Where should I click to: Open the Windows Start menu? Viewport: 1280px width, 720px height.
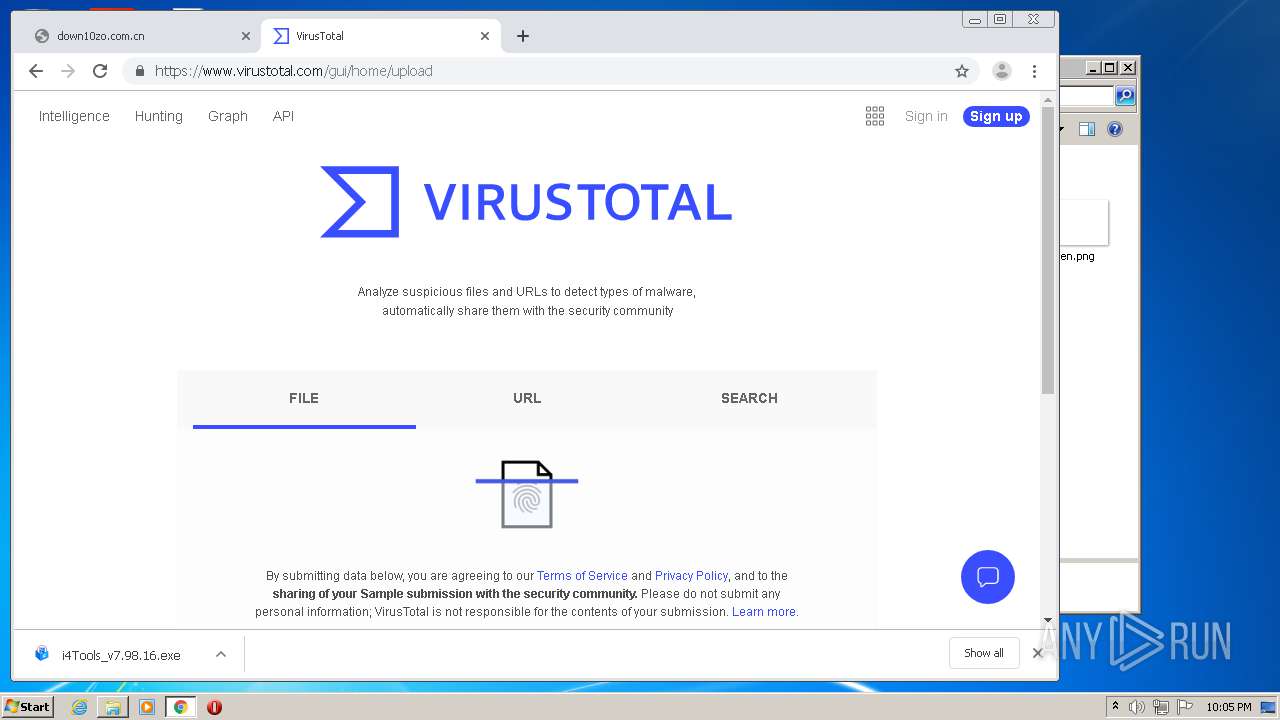(27, 707)
